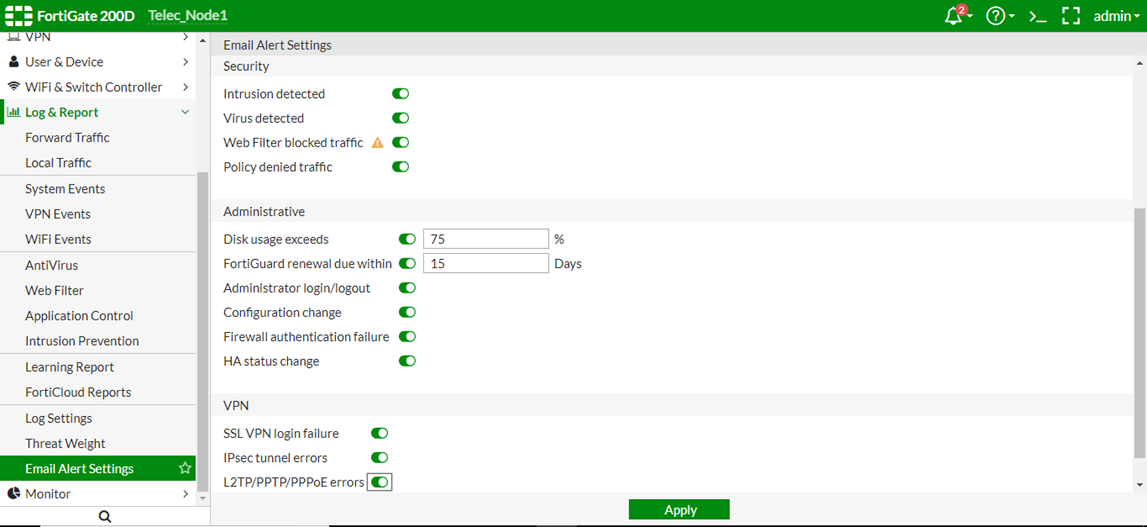
Task: Go to Threat Weight page
Action: coord(65,443)
